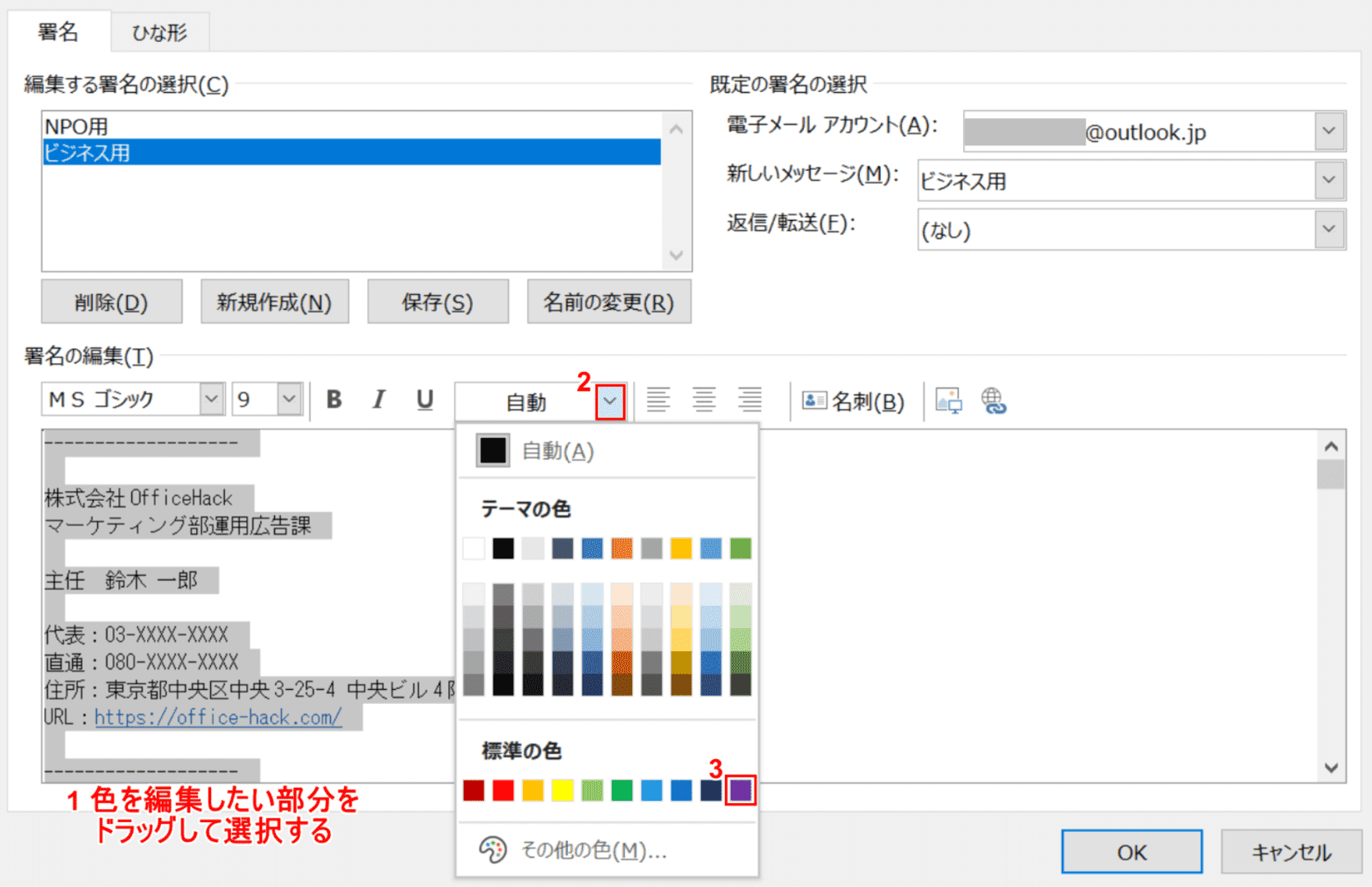Expand the 新しいメッセージ signature dropdown

(x=1328, y=181)
